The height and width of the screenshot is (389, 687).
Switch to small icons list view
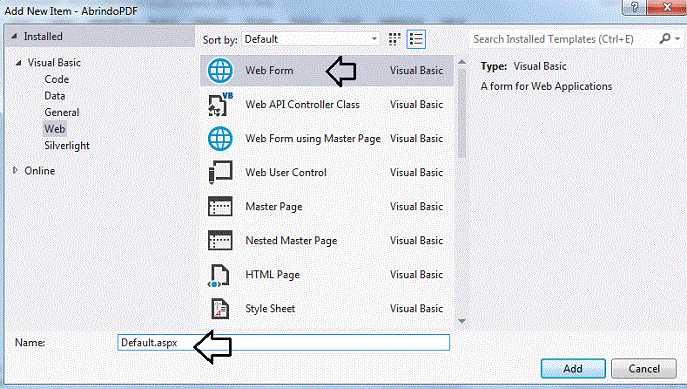416,39
